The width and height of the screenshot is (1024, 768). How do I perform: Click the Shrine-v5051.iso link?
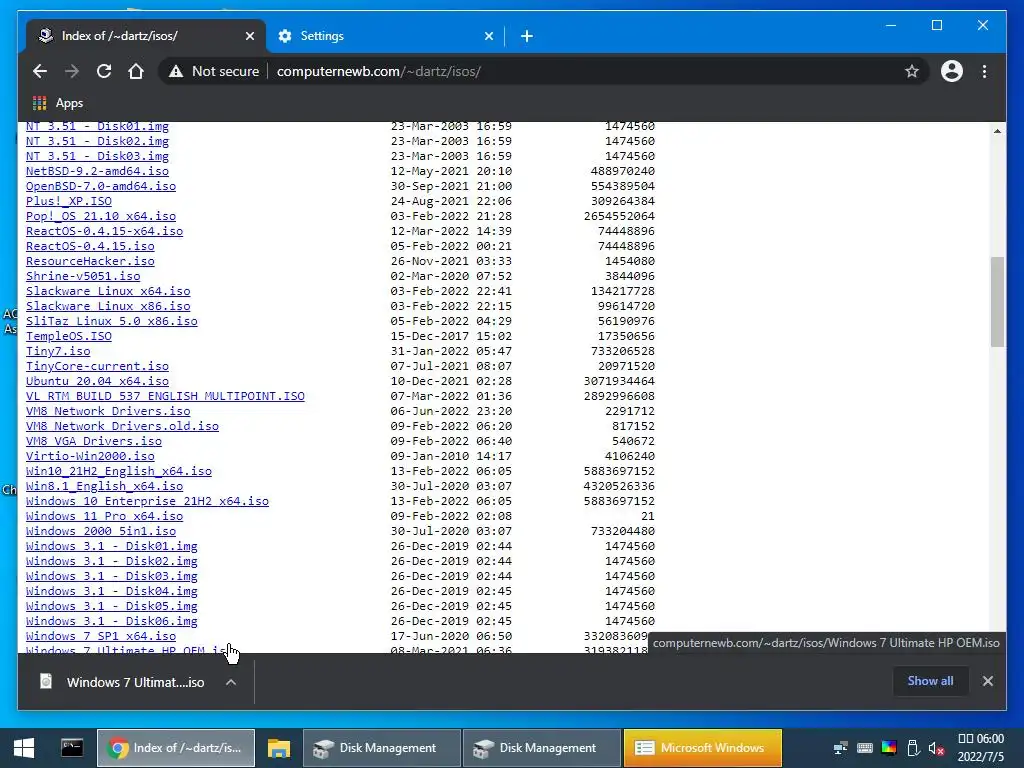coord(83,276)
